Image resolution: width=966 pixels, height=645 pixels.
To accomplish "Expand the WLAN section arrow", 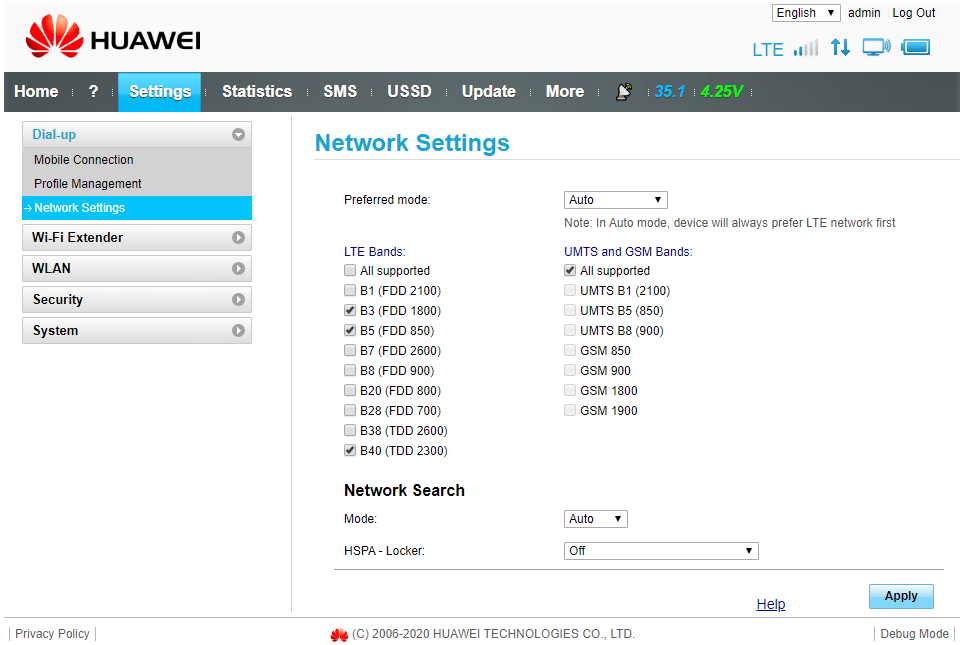I will [238, 269].
